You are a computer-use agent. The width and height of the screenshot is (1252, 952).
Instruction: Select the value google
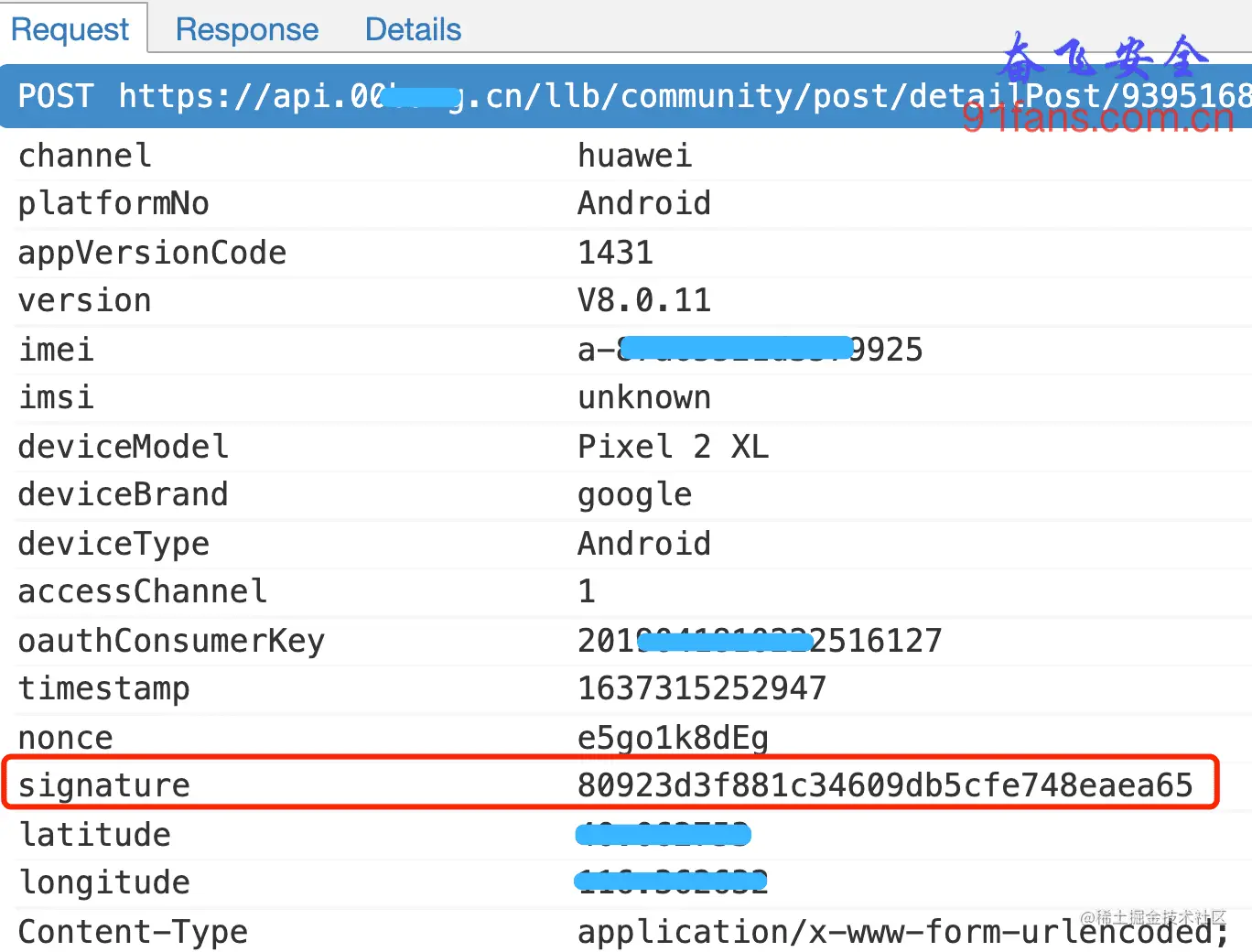[634, 495]
